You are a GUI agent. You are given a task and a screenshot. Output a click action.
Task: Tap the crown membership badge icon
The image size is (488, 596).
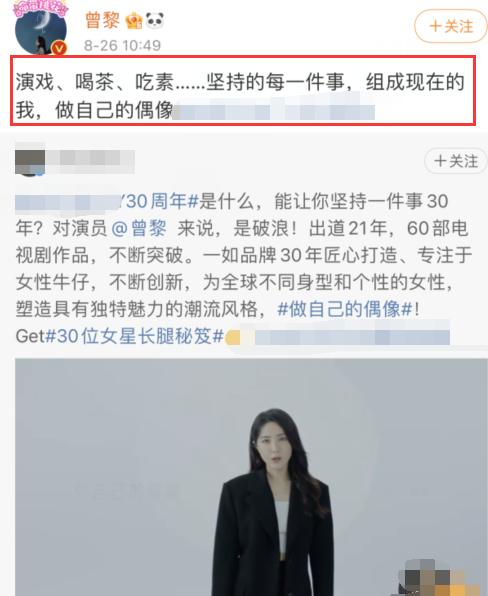click(134, 21)
